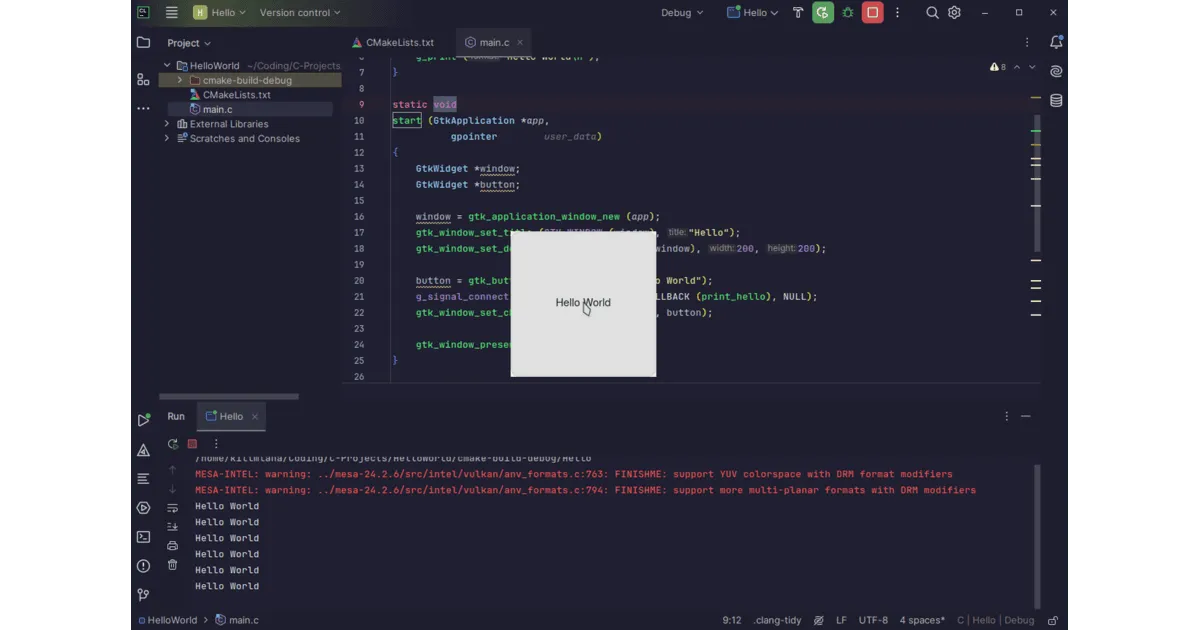Open Notifications with the bell icon

click(1056, 42)
